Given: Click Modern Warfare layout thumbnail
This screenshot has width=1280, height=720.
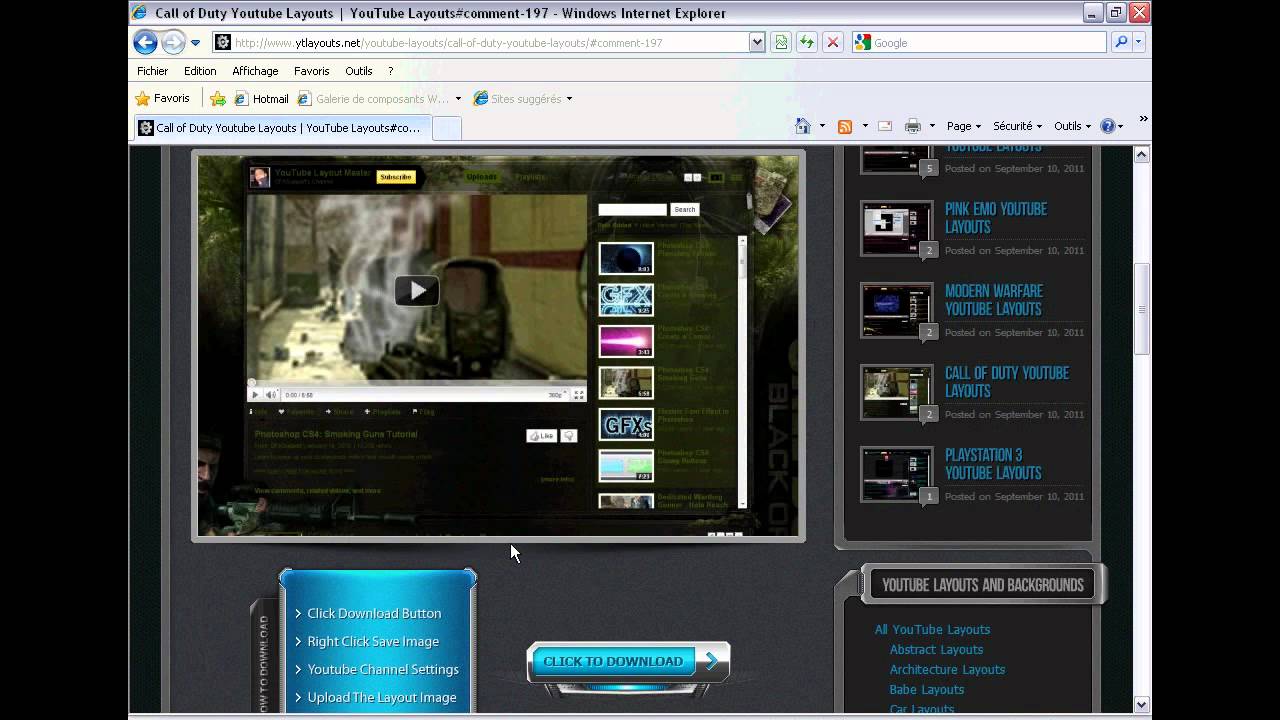Looking at the screenshot, I should point(897,310).
